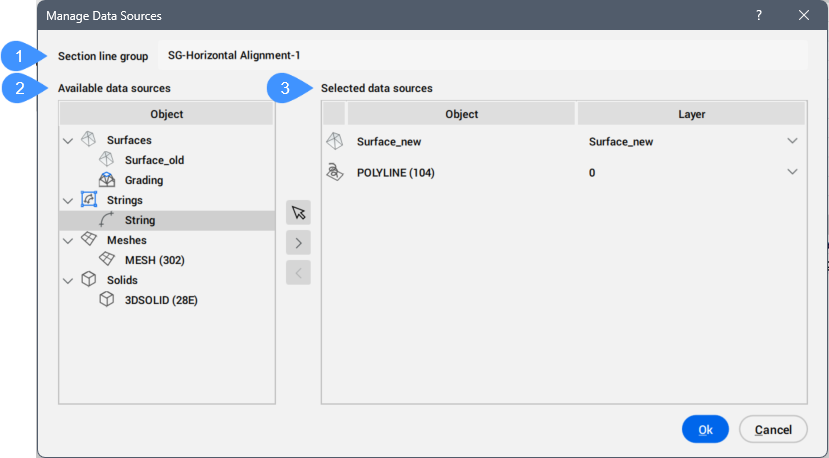The image size is (829, 458).
Task: Click the MESH (302) mesh icon
Action: tap(107, 260)
